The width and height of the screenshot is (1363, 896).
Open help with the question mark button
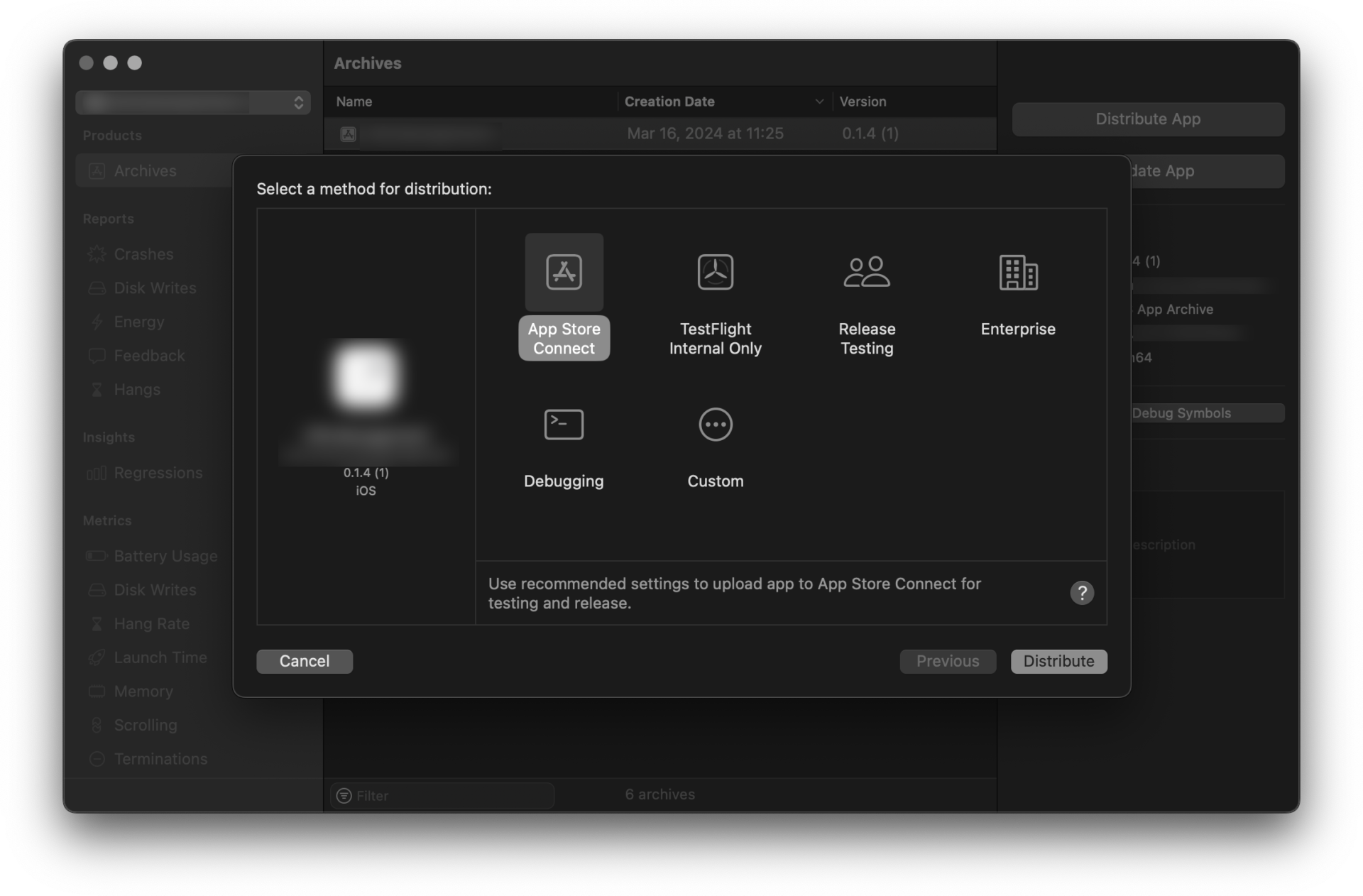[1082, 593]
